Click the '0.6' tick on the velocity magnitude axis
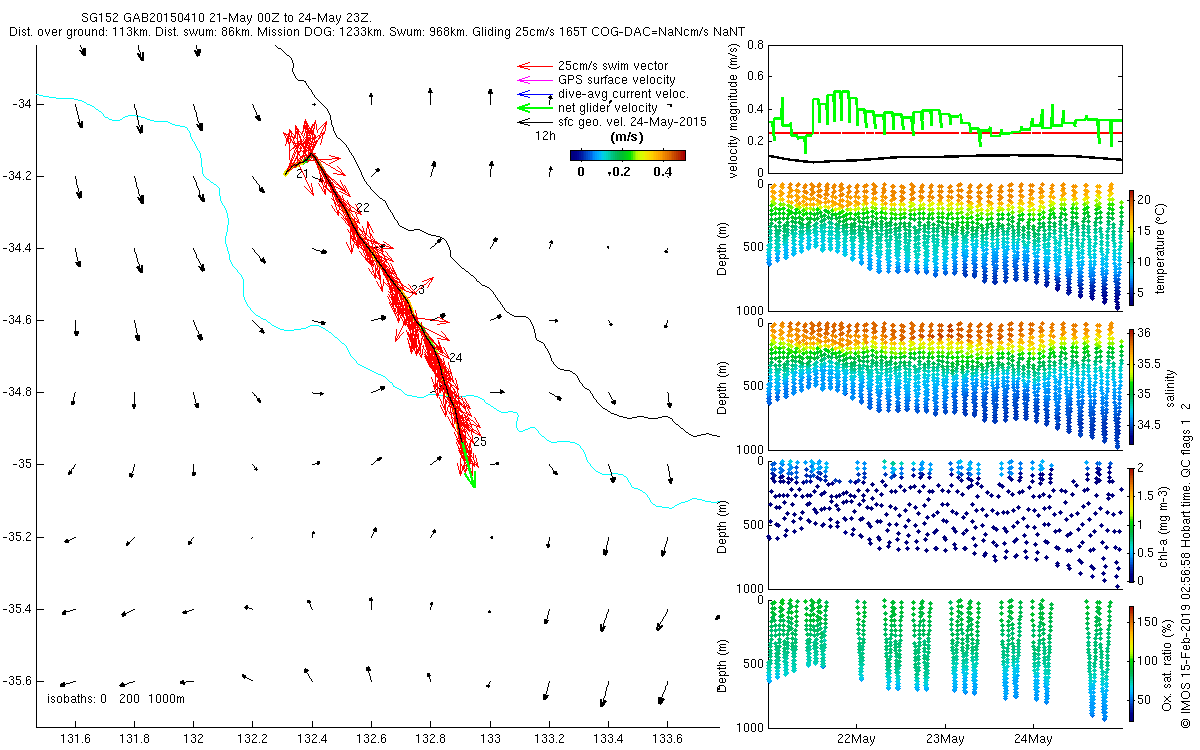This screenshot has height=750, width=1200. (x=755, y=77)
